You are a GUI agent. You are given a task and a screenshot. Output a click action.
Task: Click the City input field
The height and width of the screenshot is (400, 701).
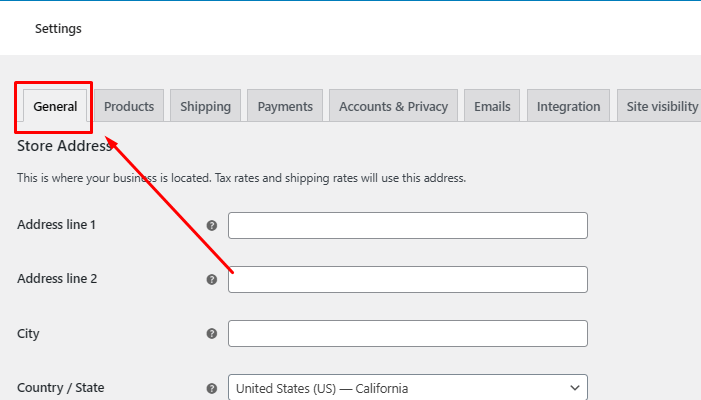[408, 333]
